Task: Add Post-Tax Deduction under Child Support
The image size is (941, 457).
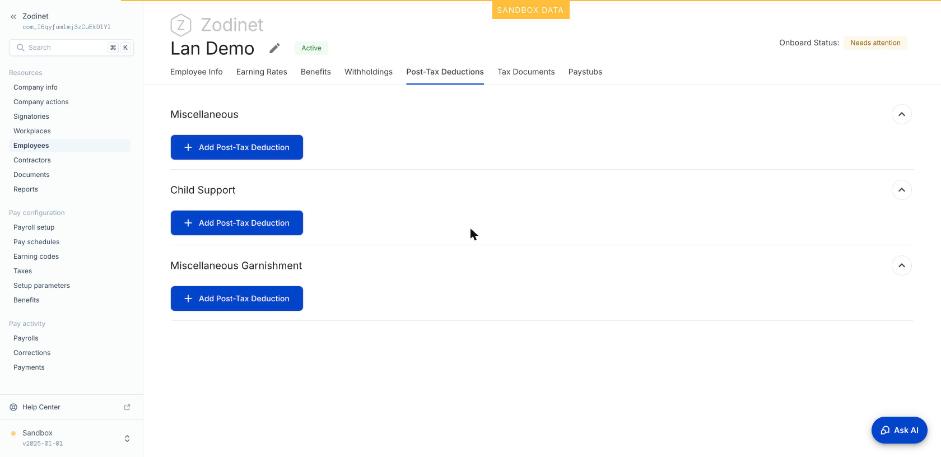Action: tap(236, 223)
